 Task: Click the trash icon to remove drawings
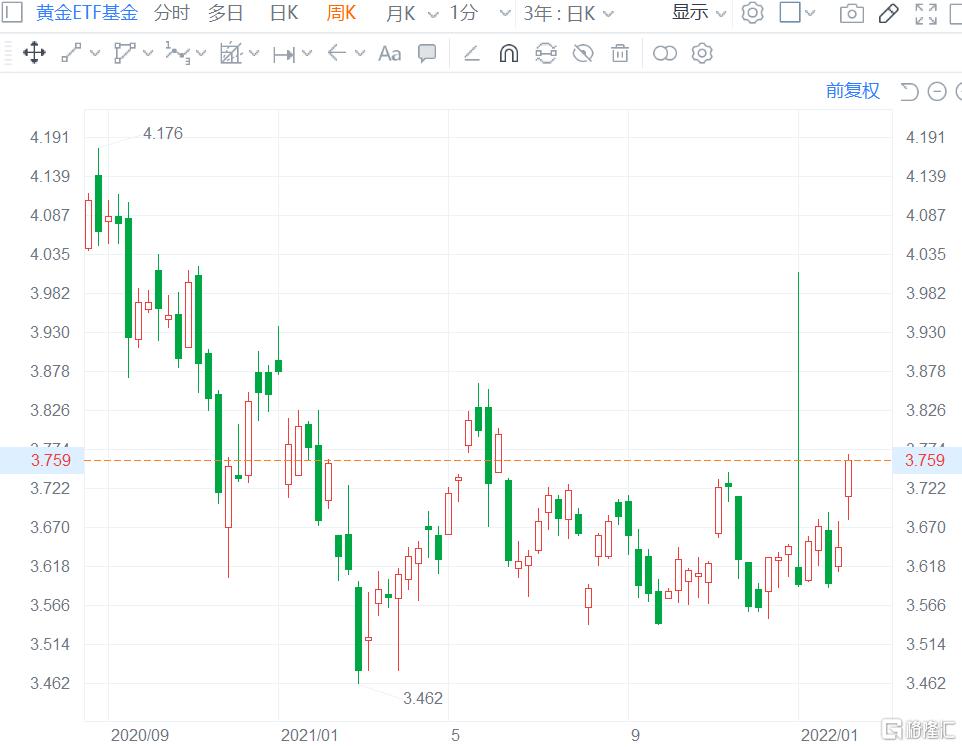[619, 53]
